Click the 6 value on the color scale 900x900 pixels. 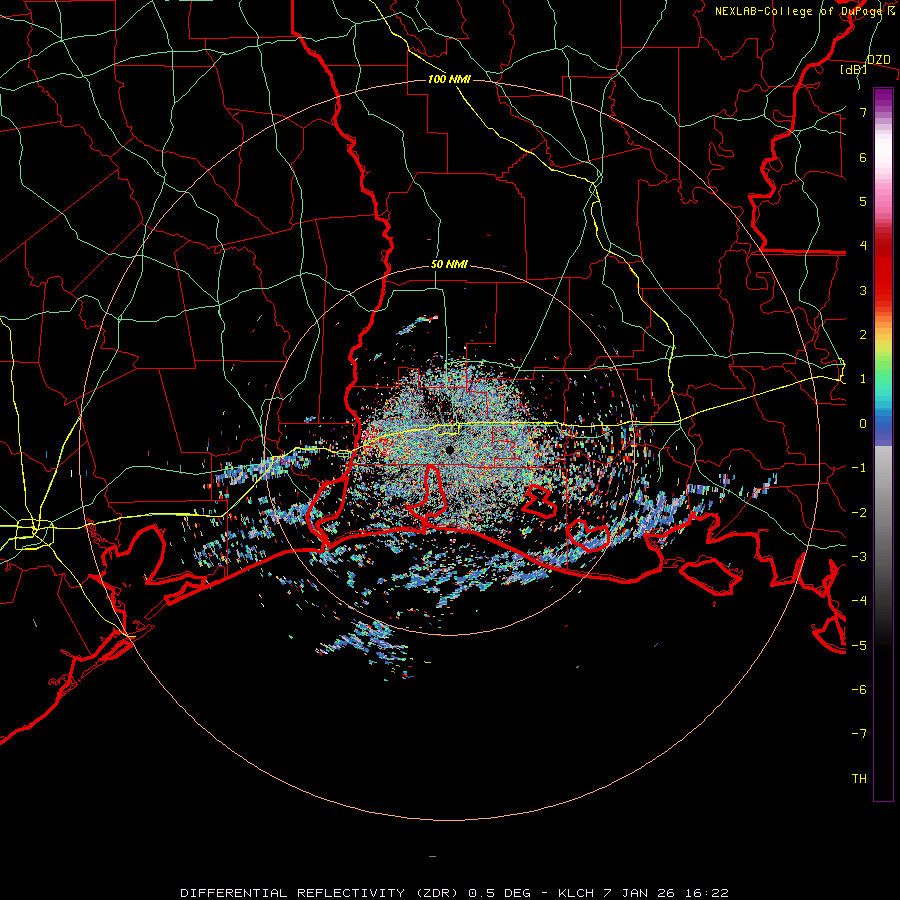863,157
